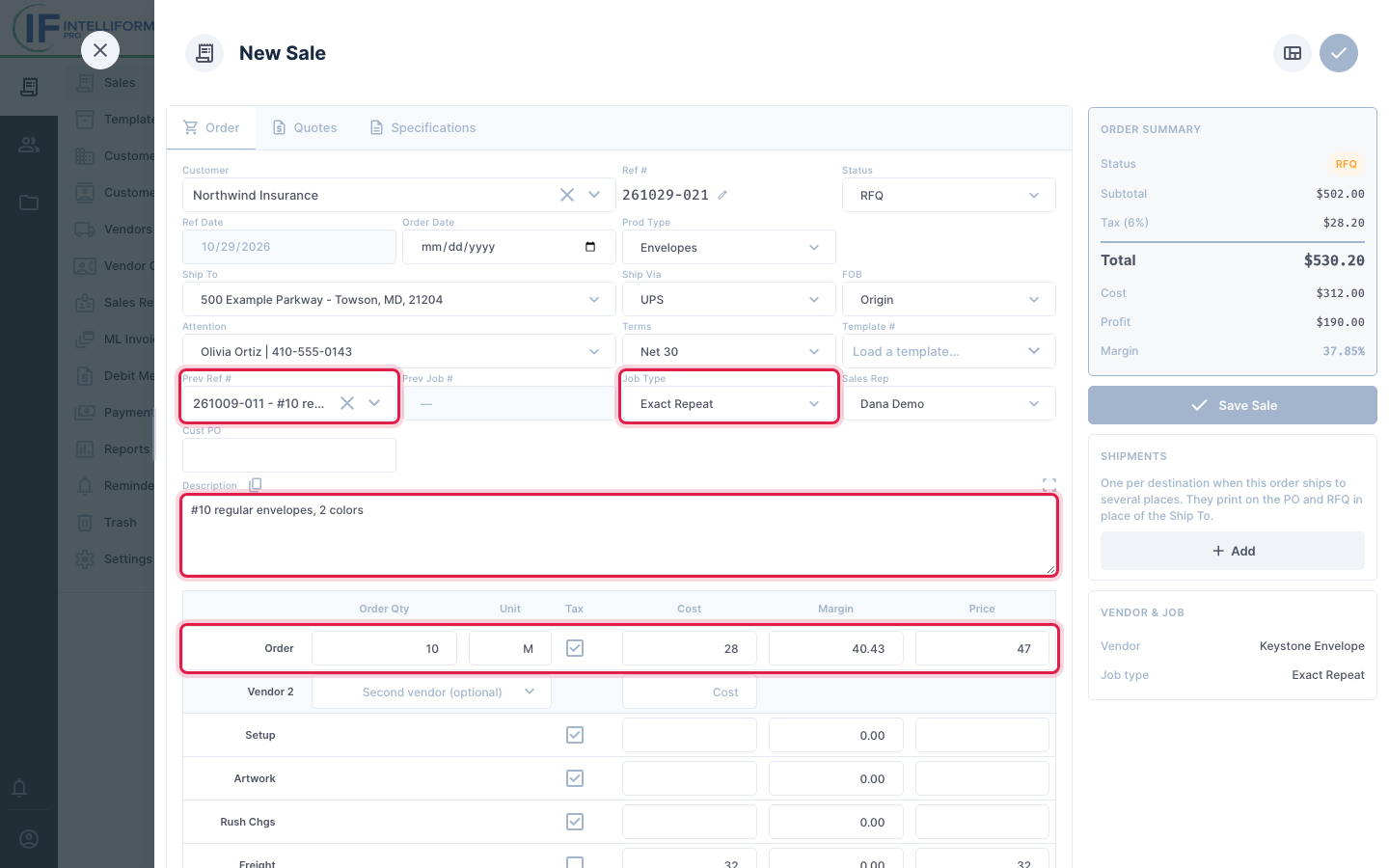Open Second vendor optional dropdown
The width and height of the screenshot is (1389, 868).
[431, 692]
